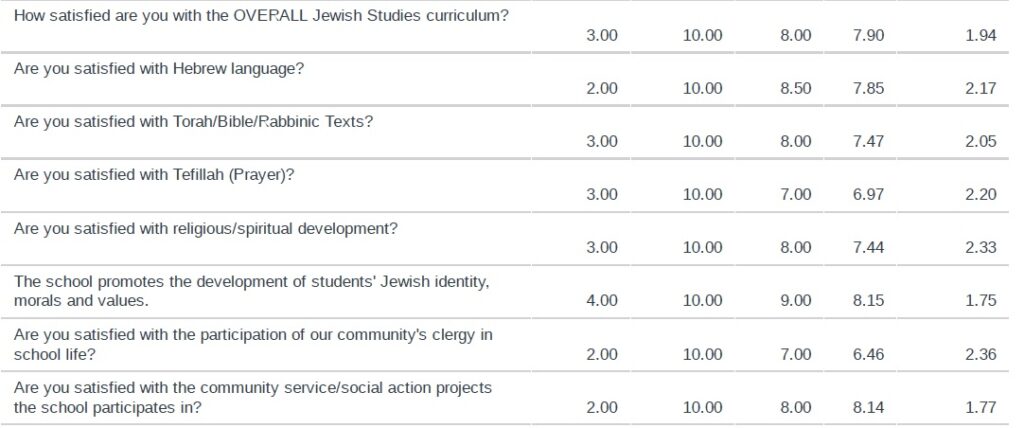Click the 2.05 deviation for Torah/Bible texts
1024x428 pixels.
(981, 141)
